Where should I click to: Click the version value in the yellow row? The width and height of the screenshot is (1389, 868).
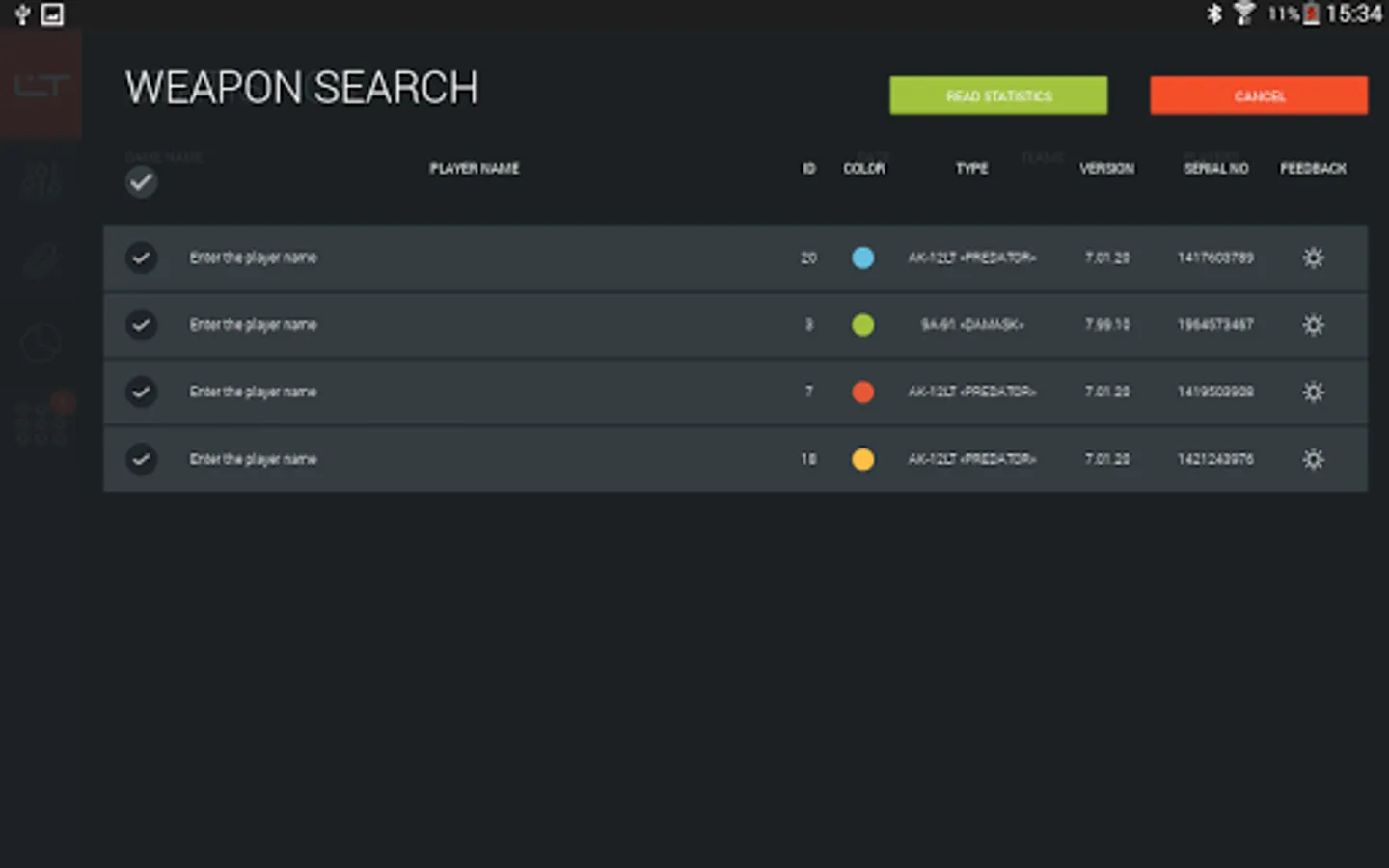[1107, 459]
